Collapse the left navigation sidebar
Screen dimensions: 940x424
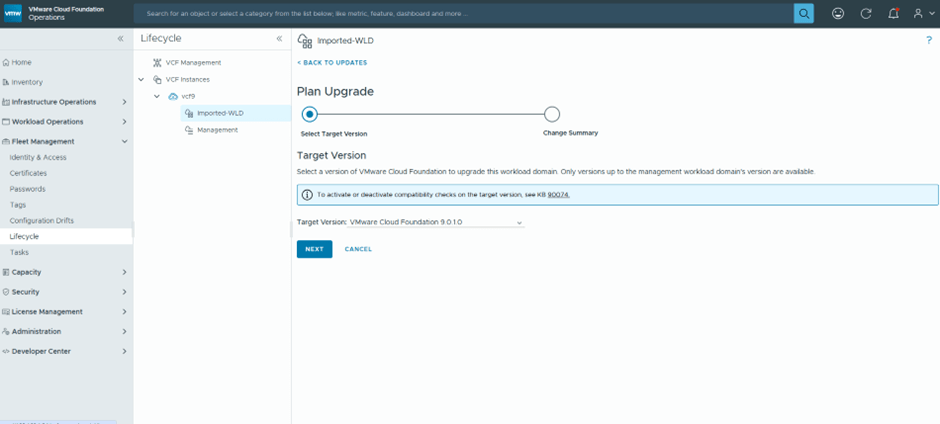point(121,38)
